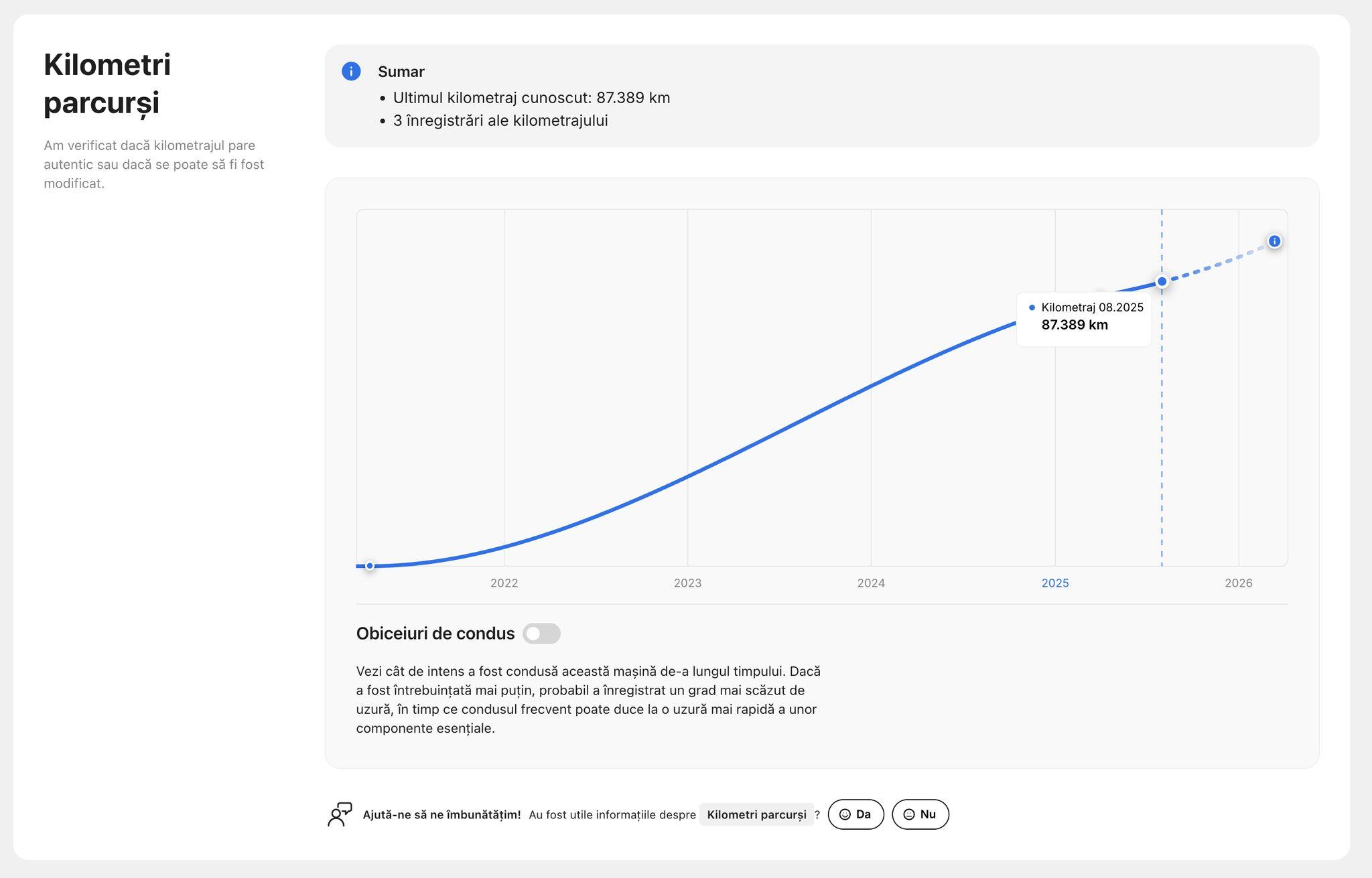Enable the Obiceiuri de condus switch

[x=541, y=634]
